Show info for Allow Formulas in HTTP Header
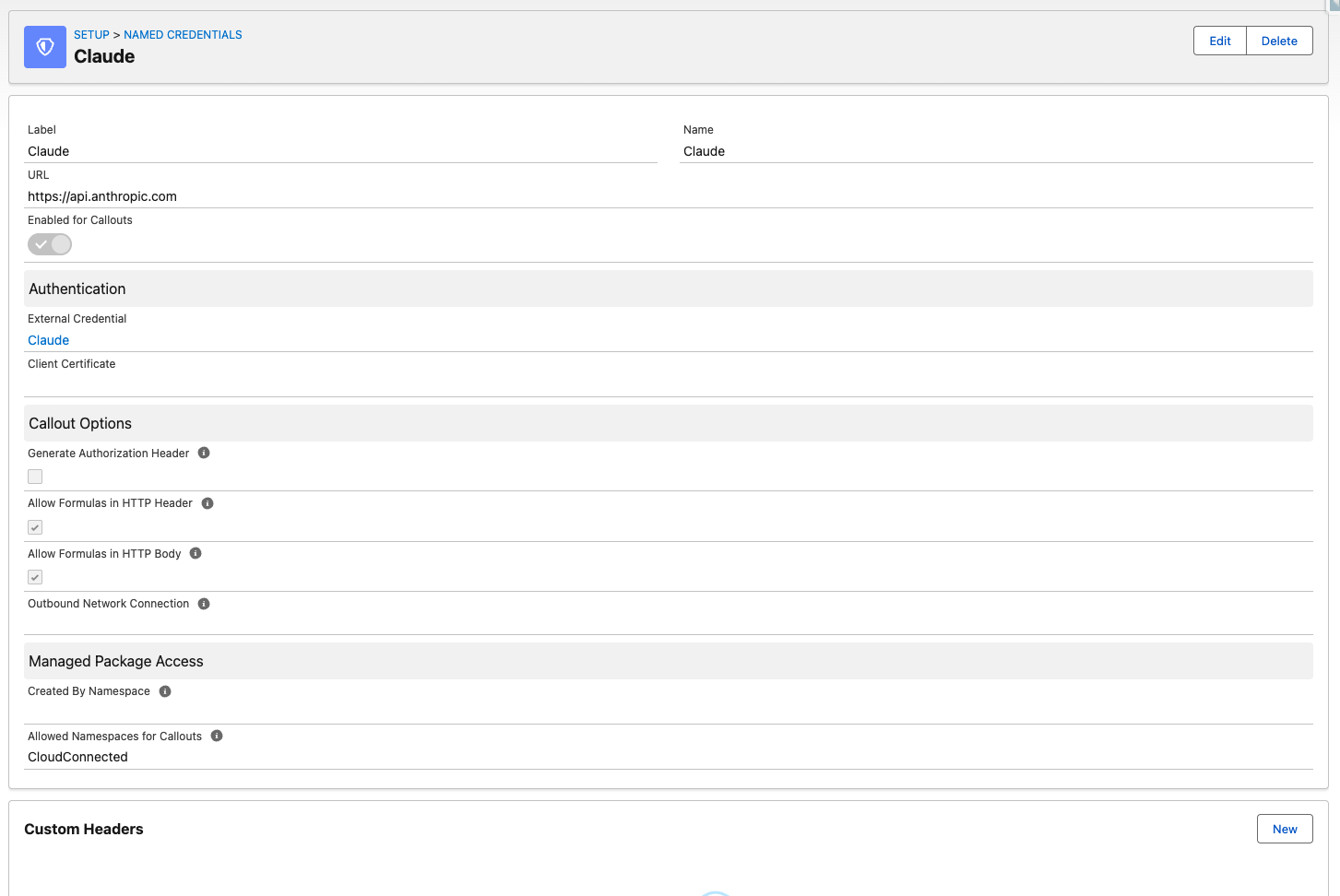 point(208,503)
